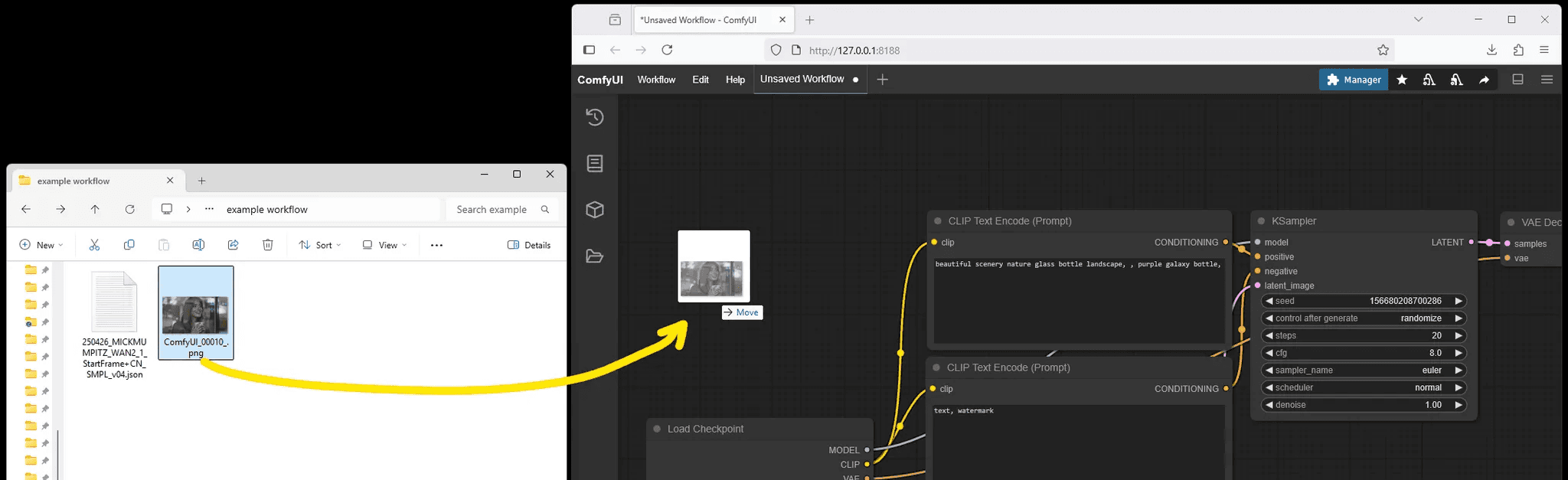Open the View dropdown in Explorer
This screenshot has height=480, width=1568.
(384, 245)
